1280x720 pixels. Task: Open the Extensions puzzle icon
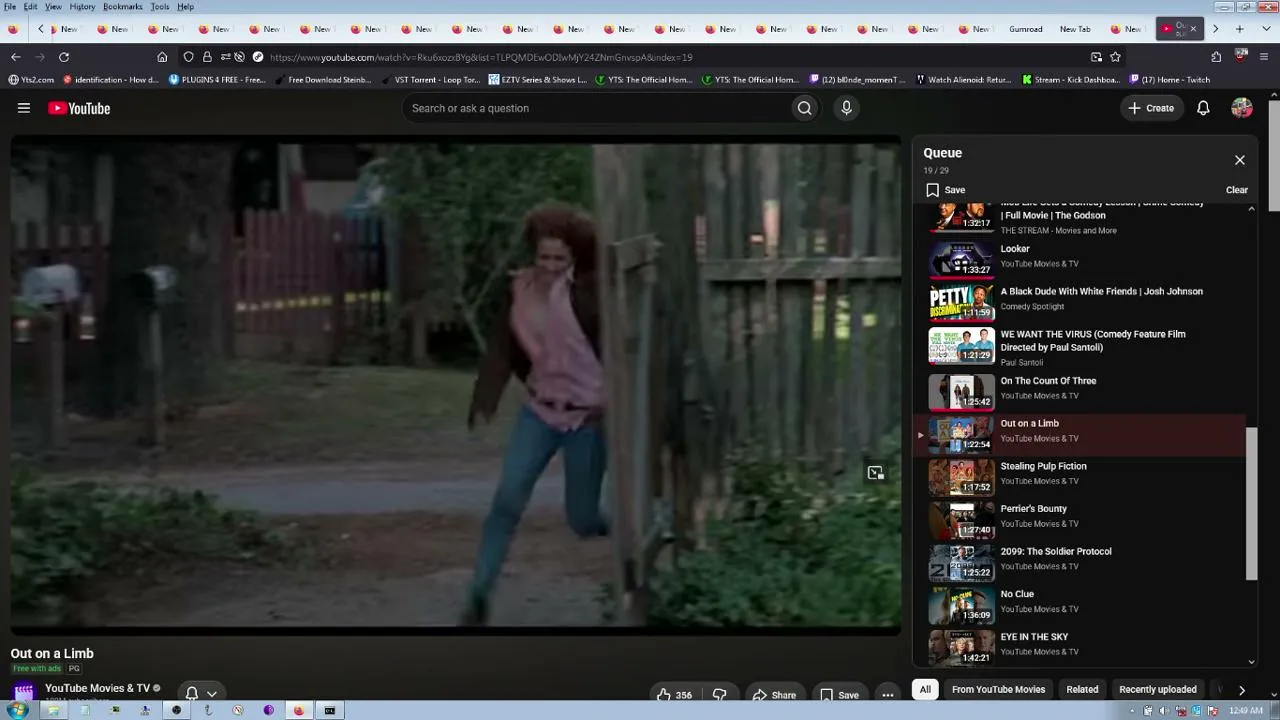pos(1216,57)
